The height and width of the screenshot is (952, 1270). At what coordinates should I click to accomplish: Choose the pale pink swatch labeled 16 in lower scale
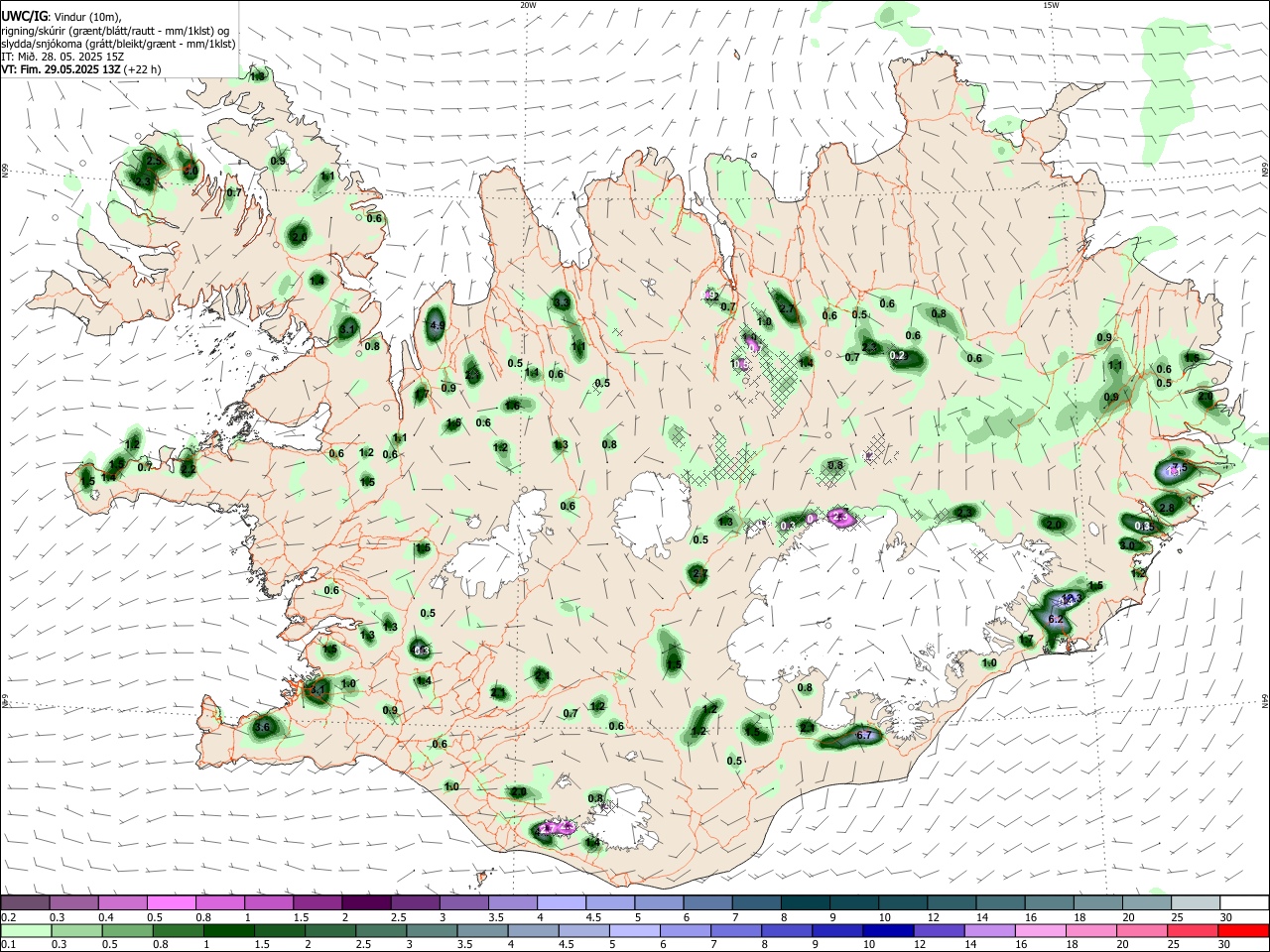[x=1040, y=930]
